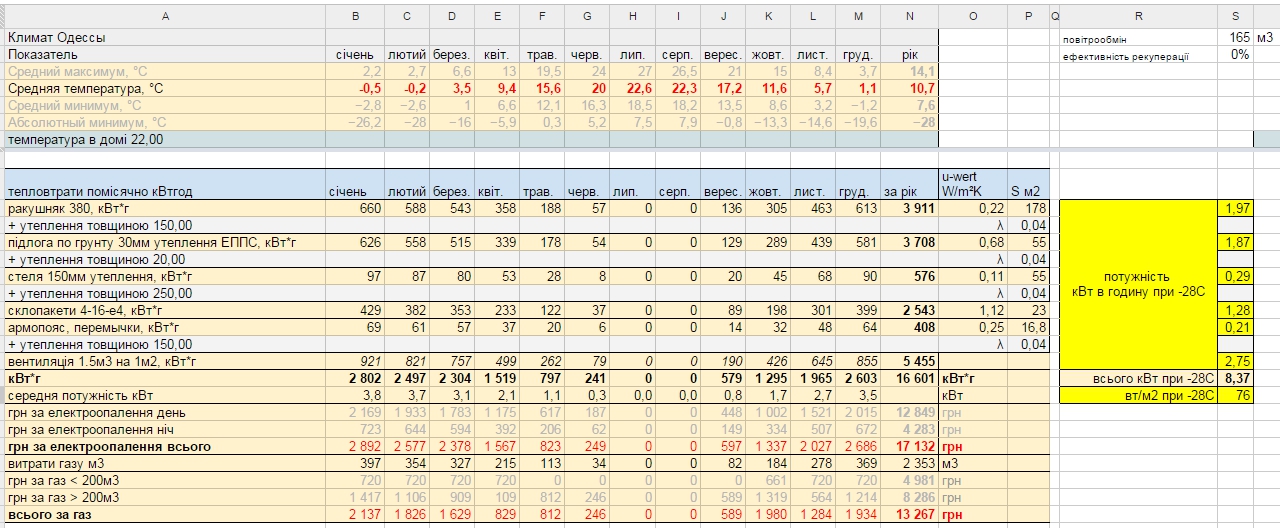Select 'підлога по грунту 30мм утеплення ЕППС' cell
The image size is (1280, 528).
[x=166, y=242]
